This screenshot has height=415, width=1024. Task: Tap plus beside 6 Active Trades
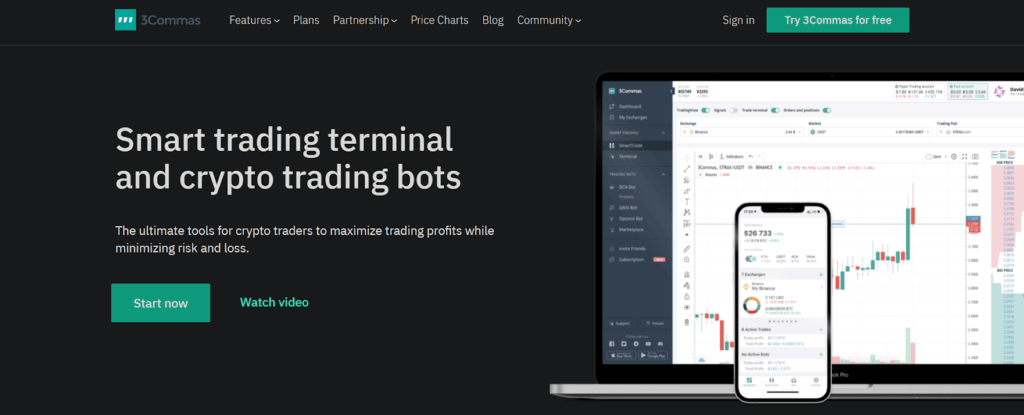(821, 329)
